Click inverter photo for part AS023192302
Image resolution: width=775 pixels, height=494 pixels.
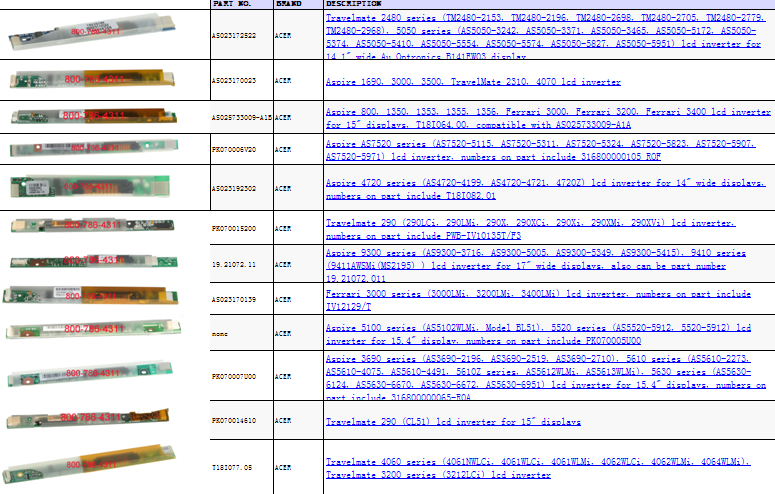[x=90, y=186]
